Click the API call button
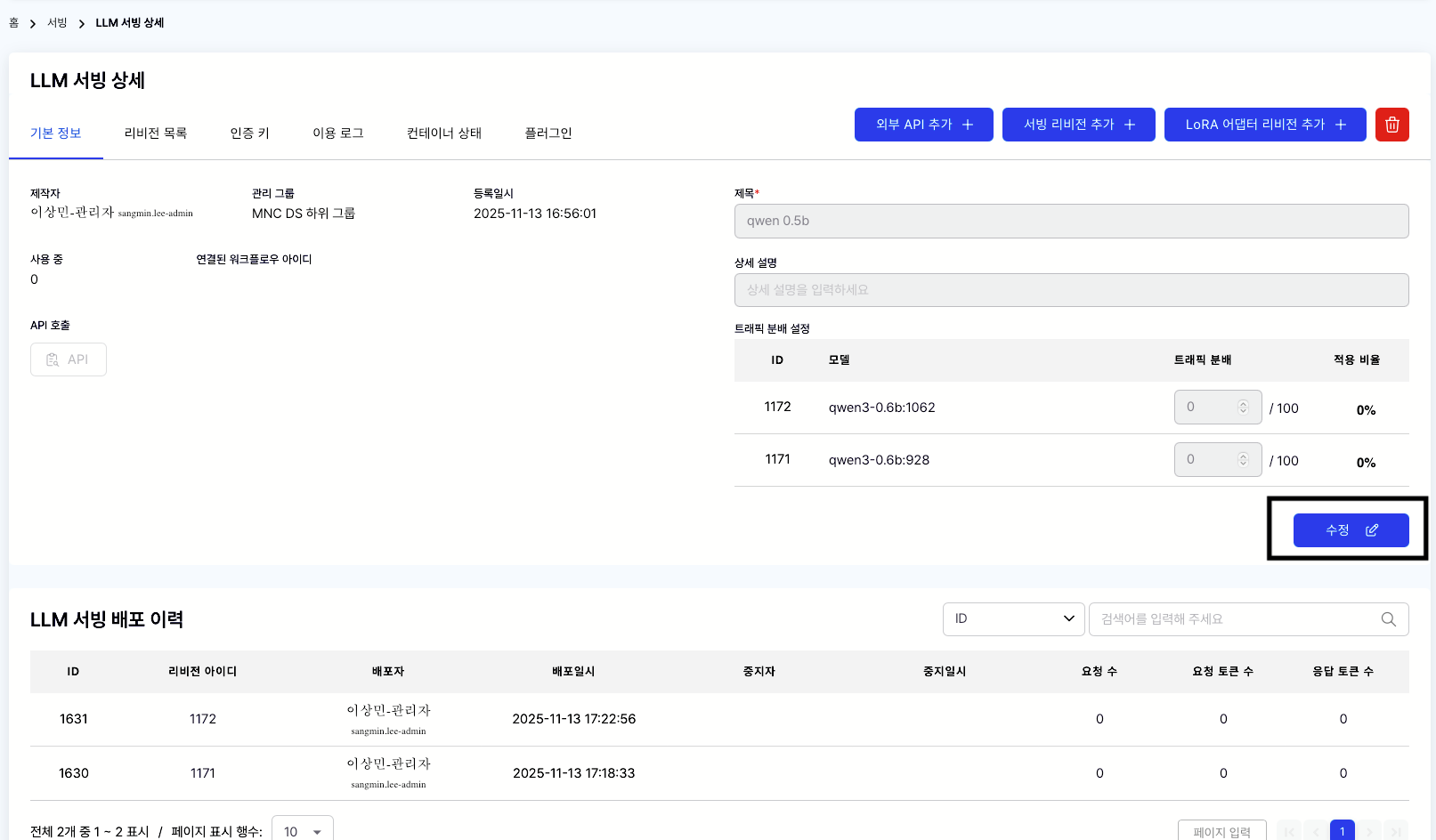The height and width of the screenshot is (840, 1436). tap(69, 359)
